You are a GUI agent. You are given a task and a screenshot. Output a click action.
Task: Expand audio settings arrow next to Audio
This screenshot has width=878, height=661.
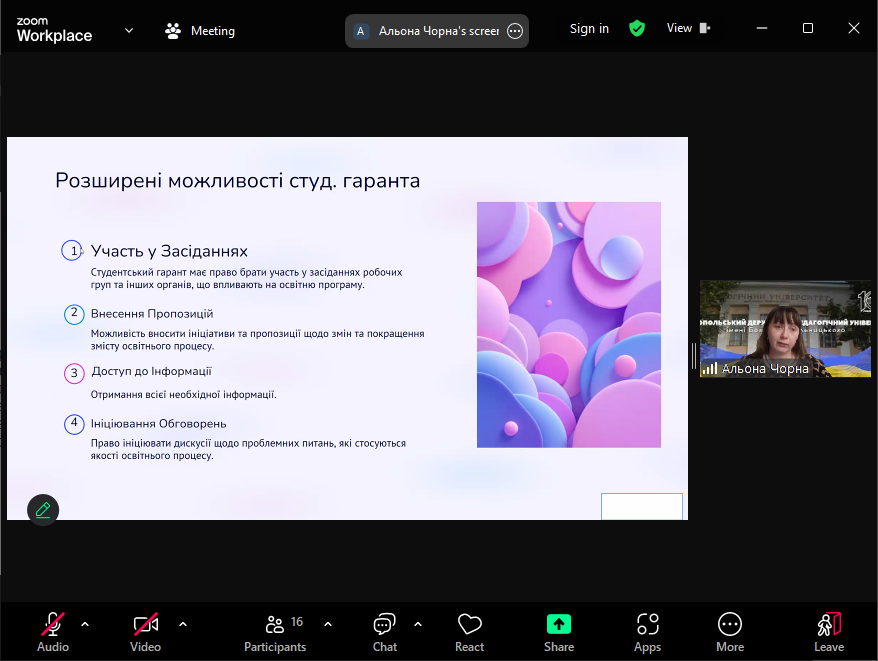(85, 624)
